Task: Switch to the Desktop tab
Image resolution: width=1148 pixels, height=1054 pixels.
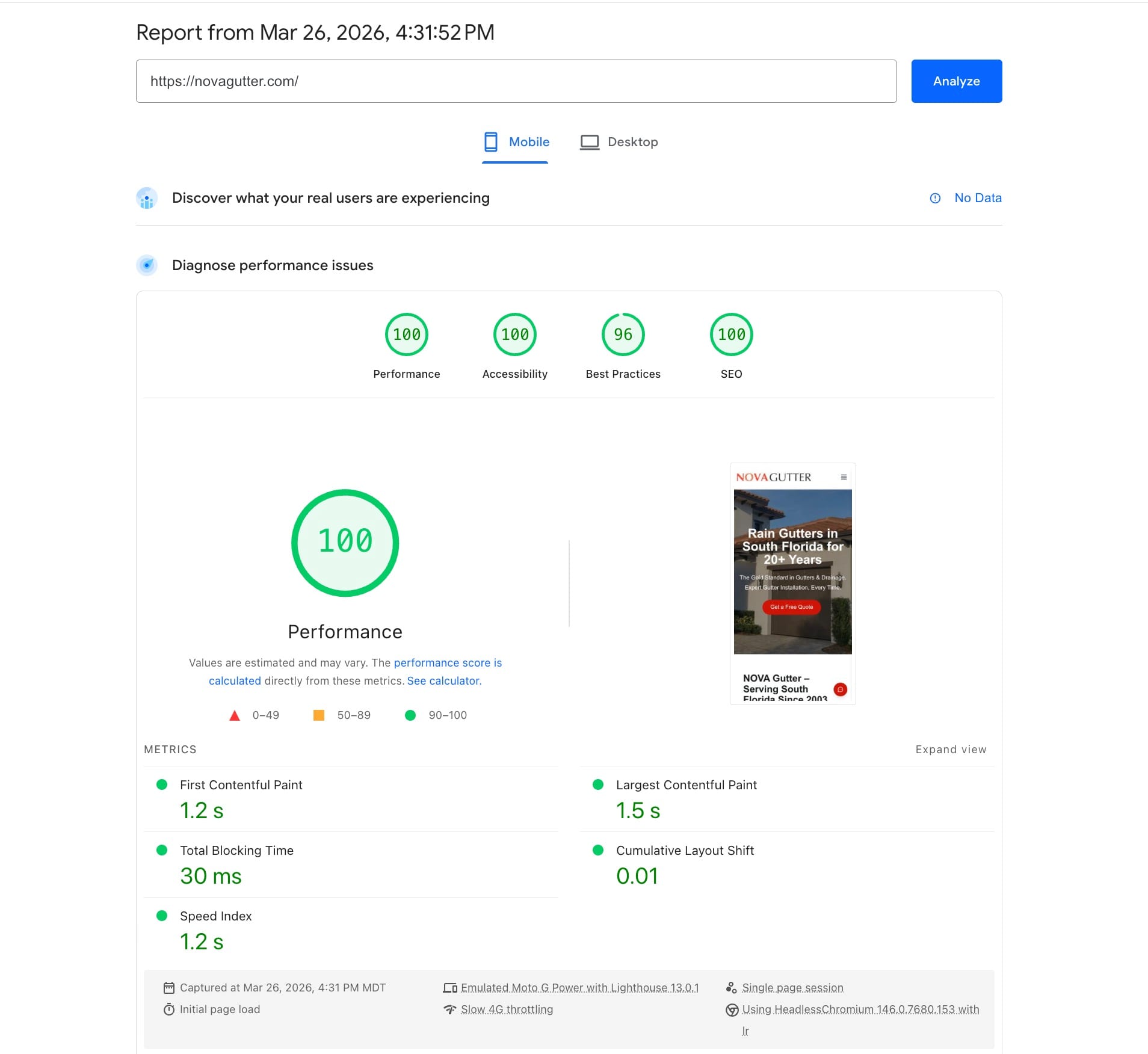Action: pos(620,142)
